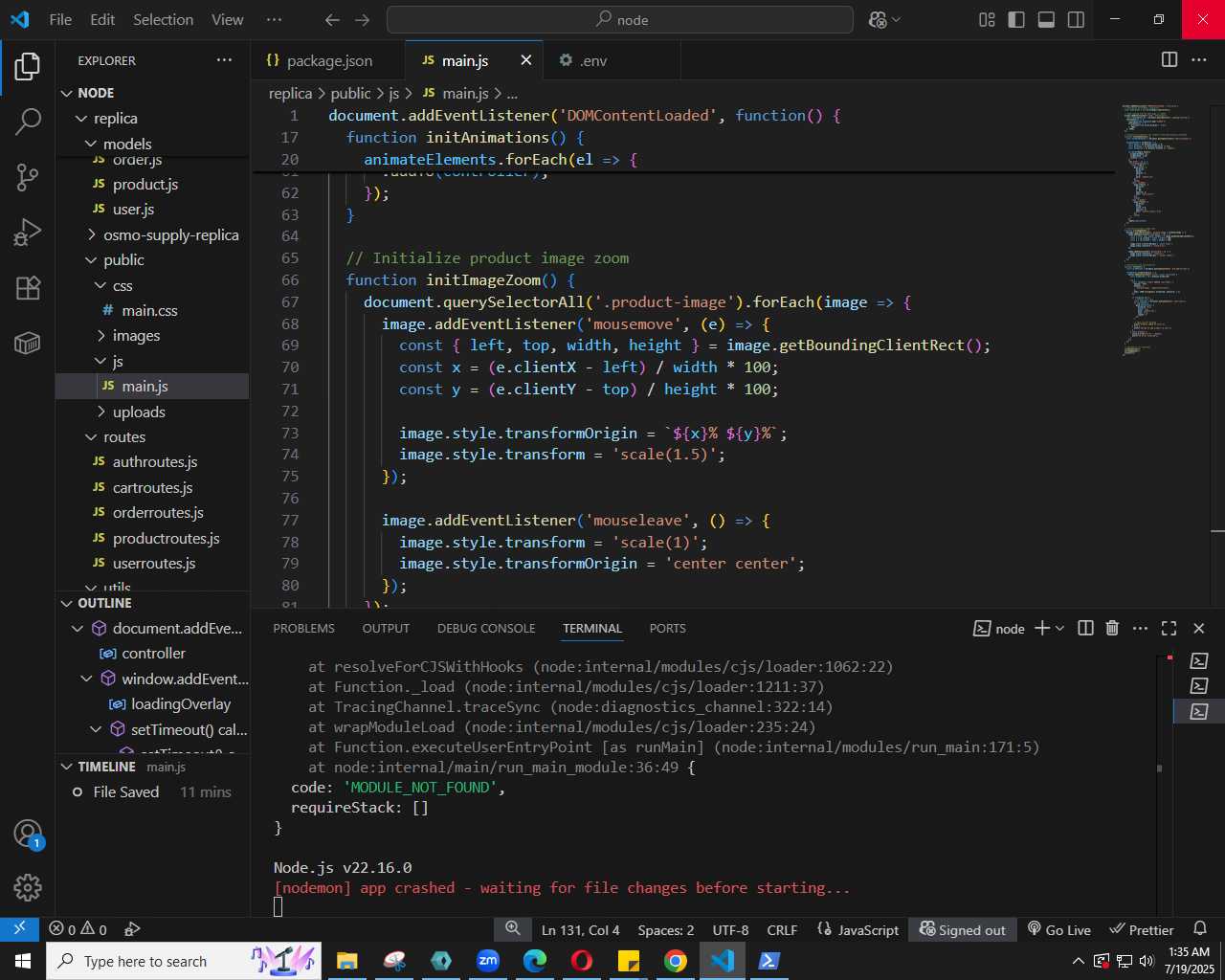Open the Manage gear icon
Viewport: 1225px width, 980px height.
[x=28, y=888]
